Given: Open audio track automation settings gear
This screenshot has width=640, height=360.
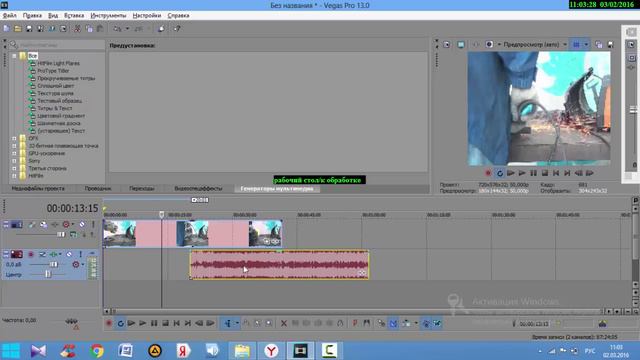Looking at the screenshot, I should tap(76, 264).
